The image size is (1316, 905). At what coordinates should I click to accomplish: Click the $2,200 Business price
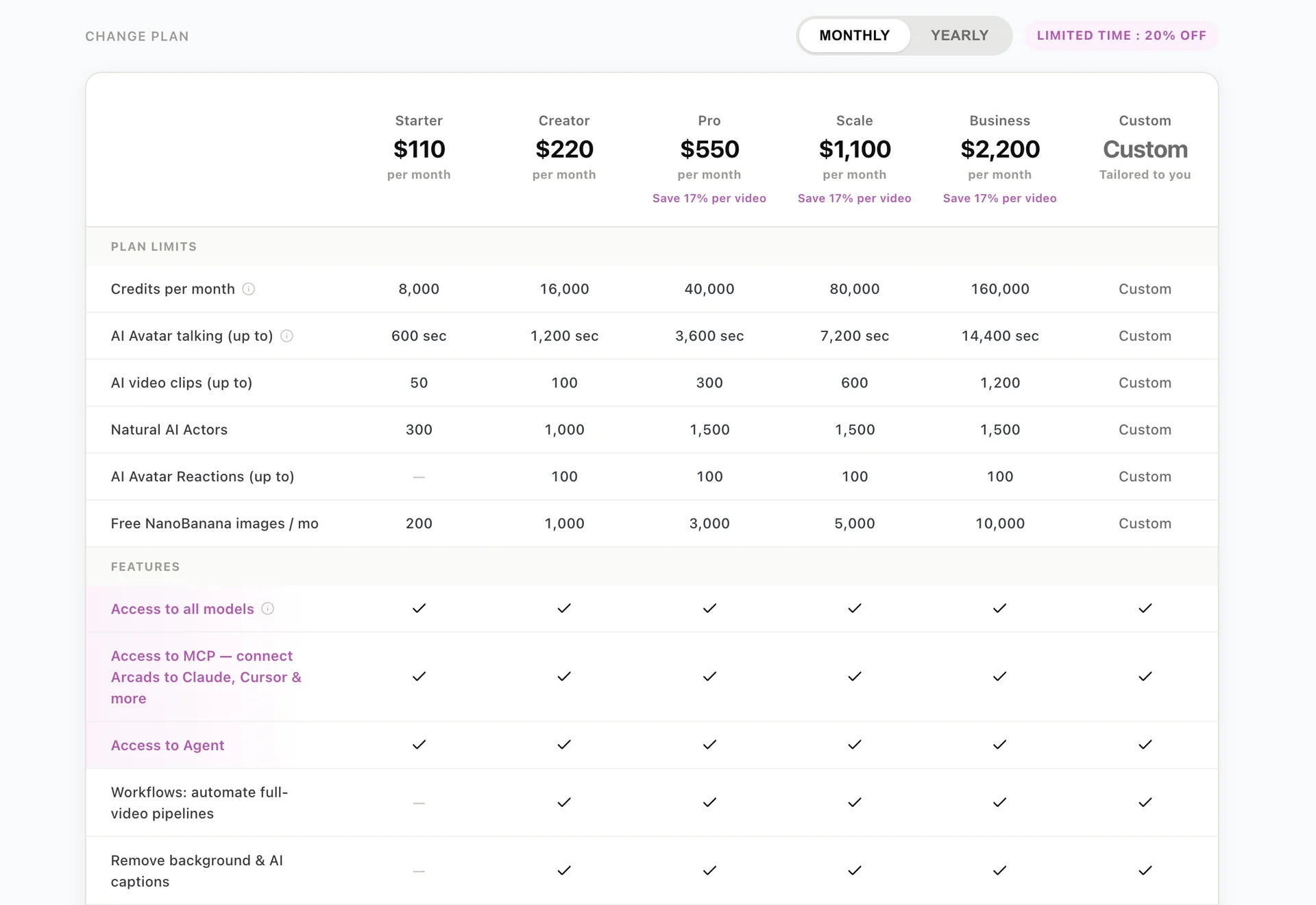(x=1000, y=149)
